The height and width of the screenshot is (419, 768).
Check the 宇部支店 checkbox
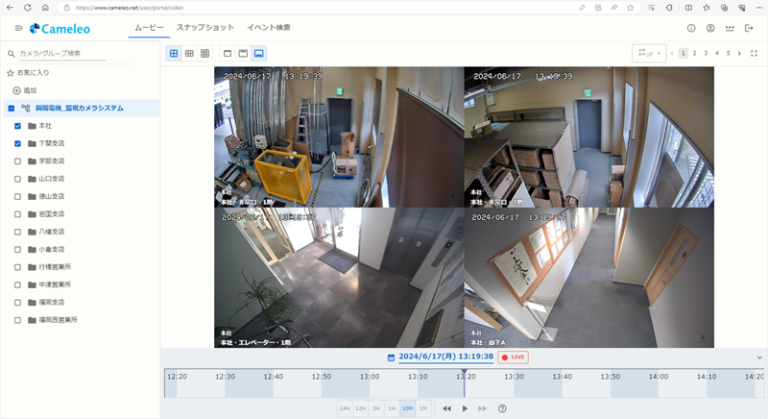(18, 161)
